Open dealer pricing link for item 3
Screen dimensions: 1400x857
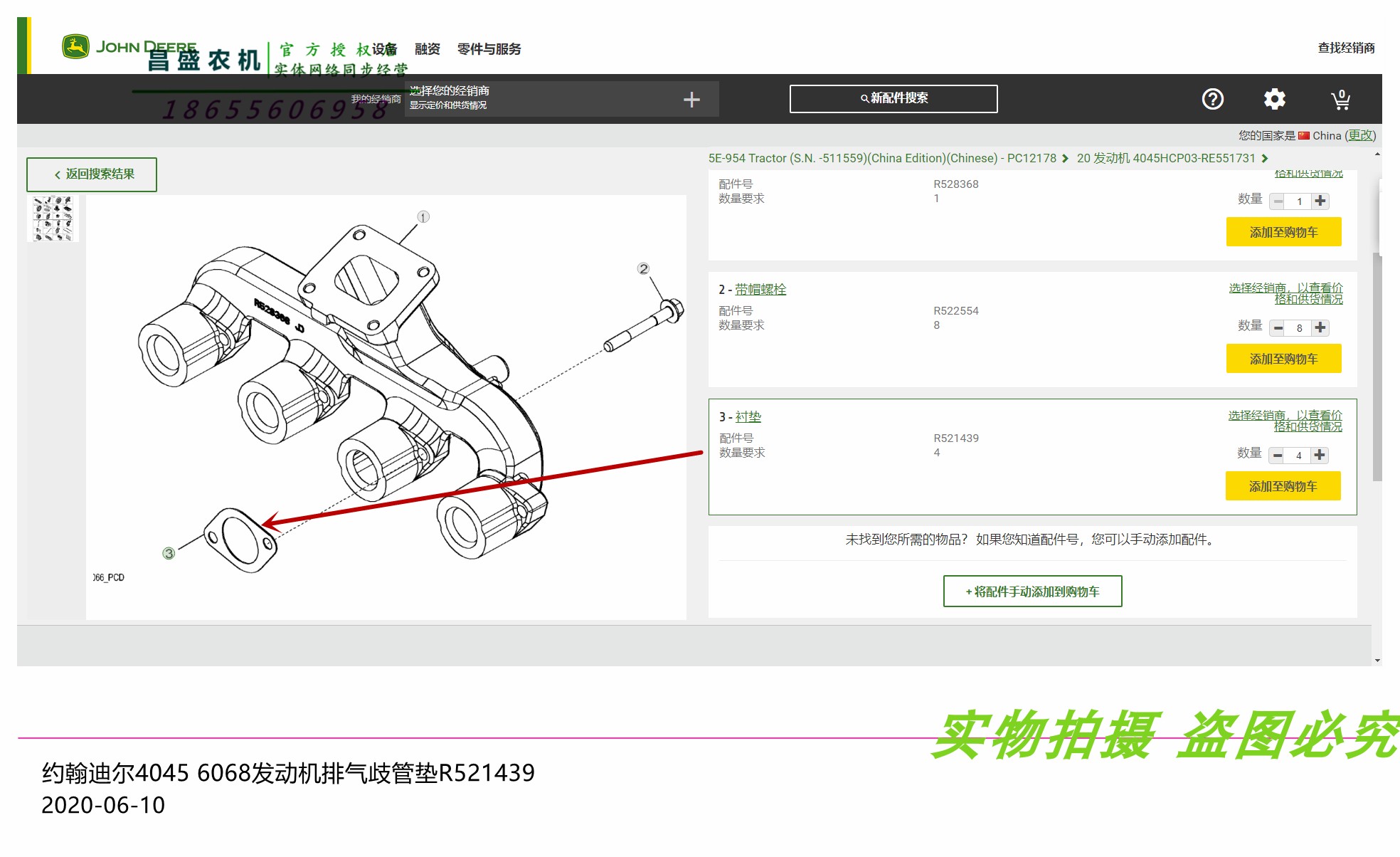tap(1285, 421)
